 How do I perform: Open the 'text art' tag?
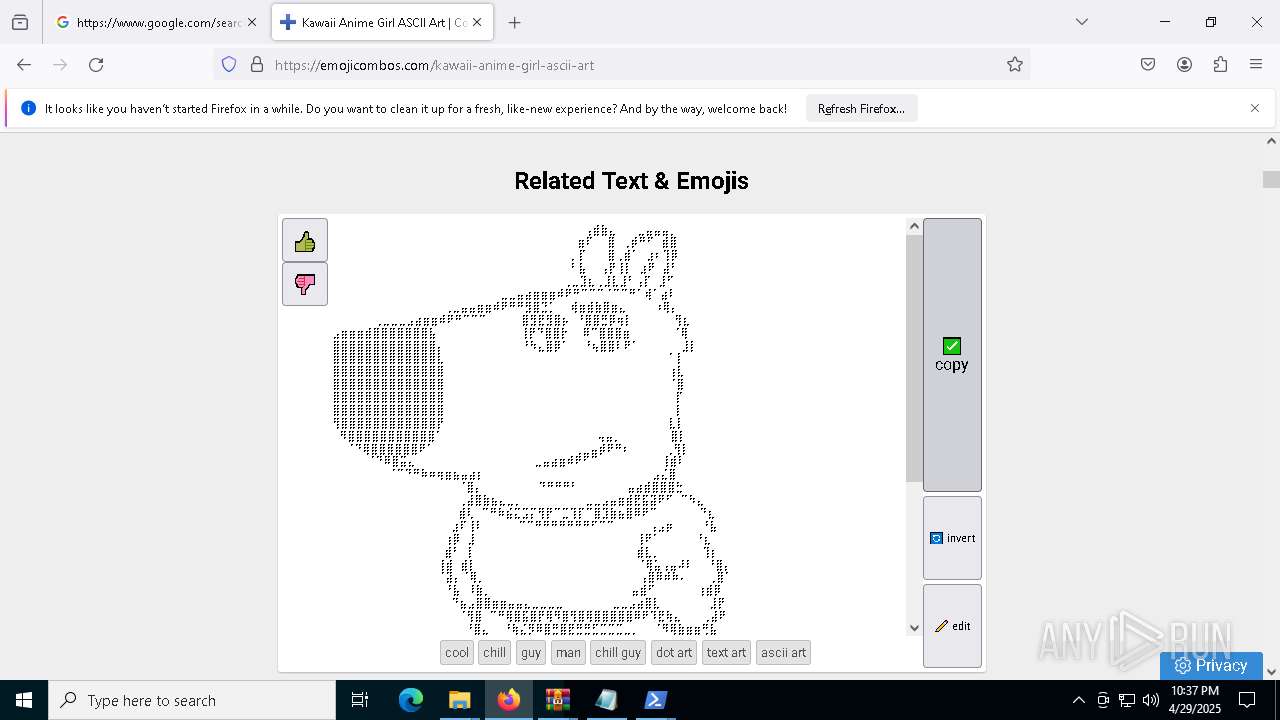(726, 653)
